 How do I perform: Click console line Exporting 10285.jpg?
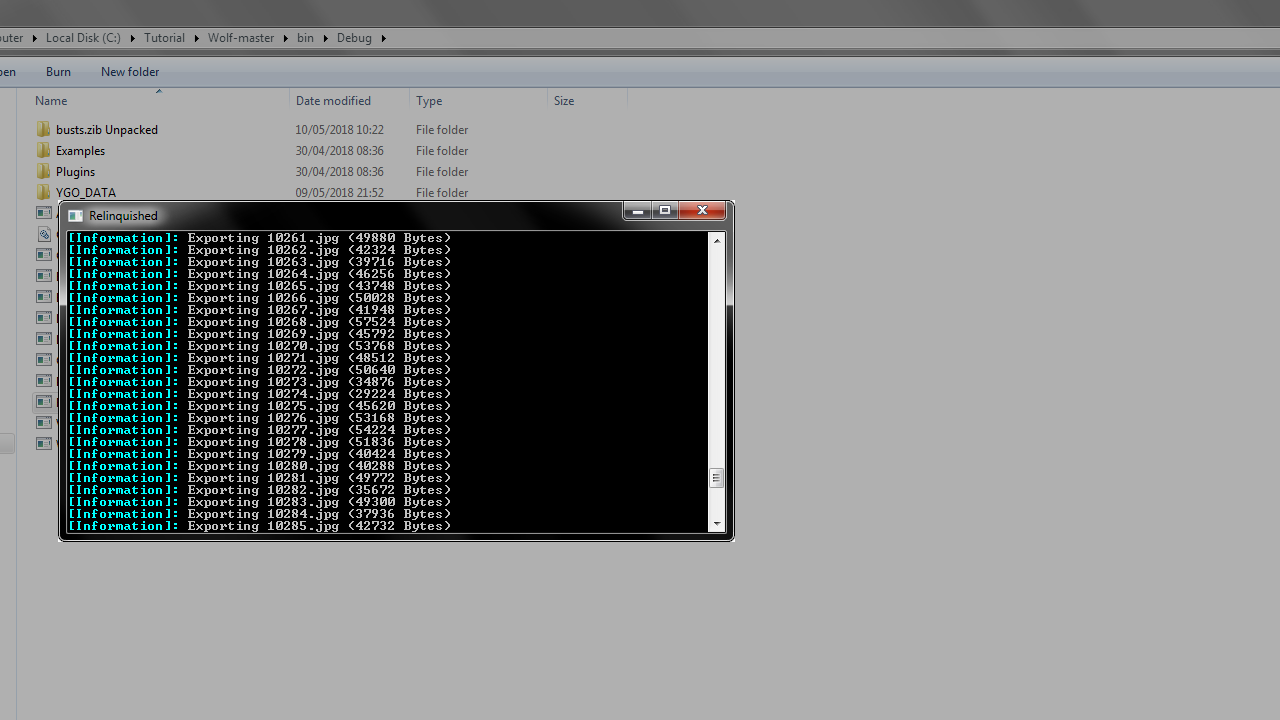point(260,526)
